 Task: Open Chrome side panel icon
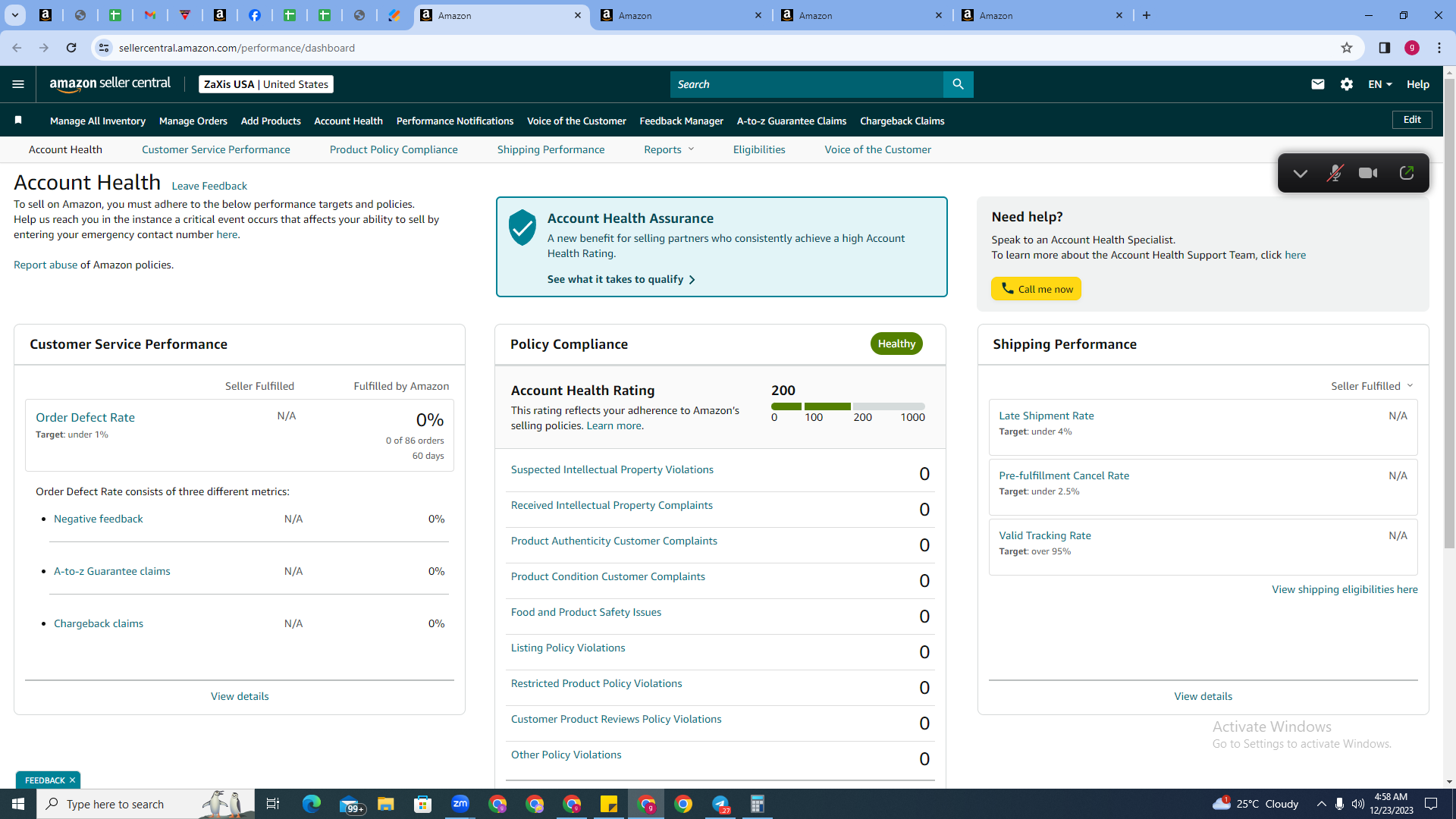(1385, 48)
